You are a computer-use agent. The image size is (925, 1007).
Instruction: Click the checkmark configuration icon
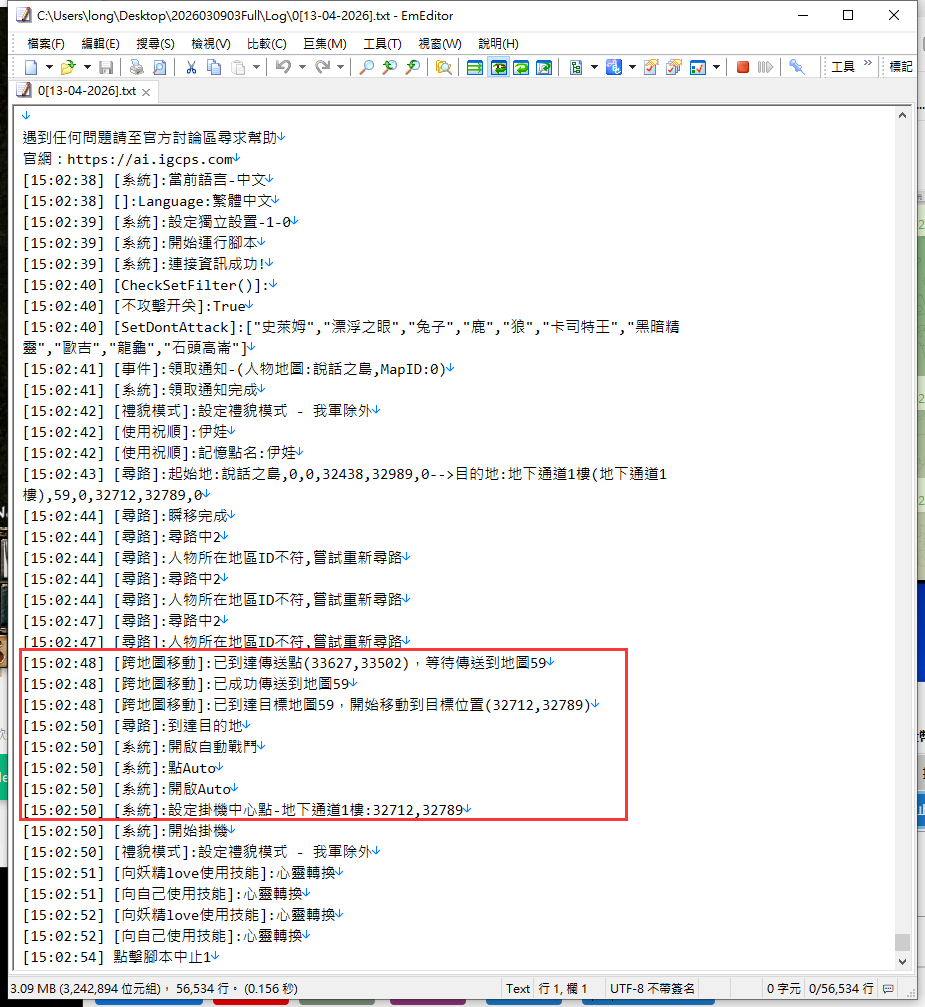698,67
